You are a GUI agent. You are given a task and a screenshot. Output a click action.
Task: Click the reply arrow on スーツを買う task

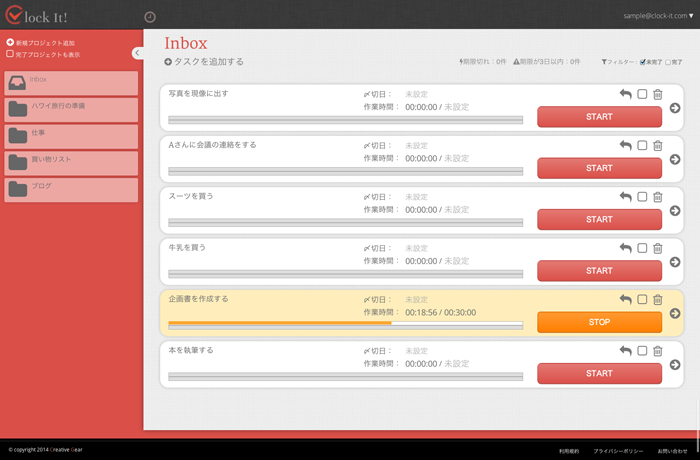(x=625, y=196)
